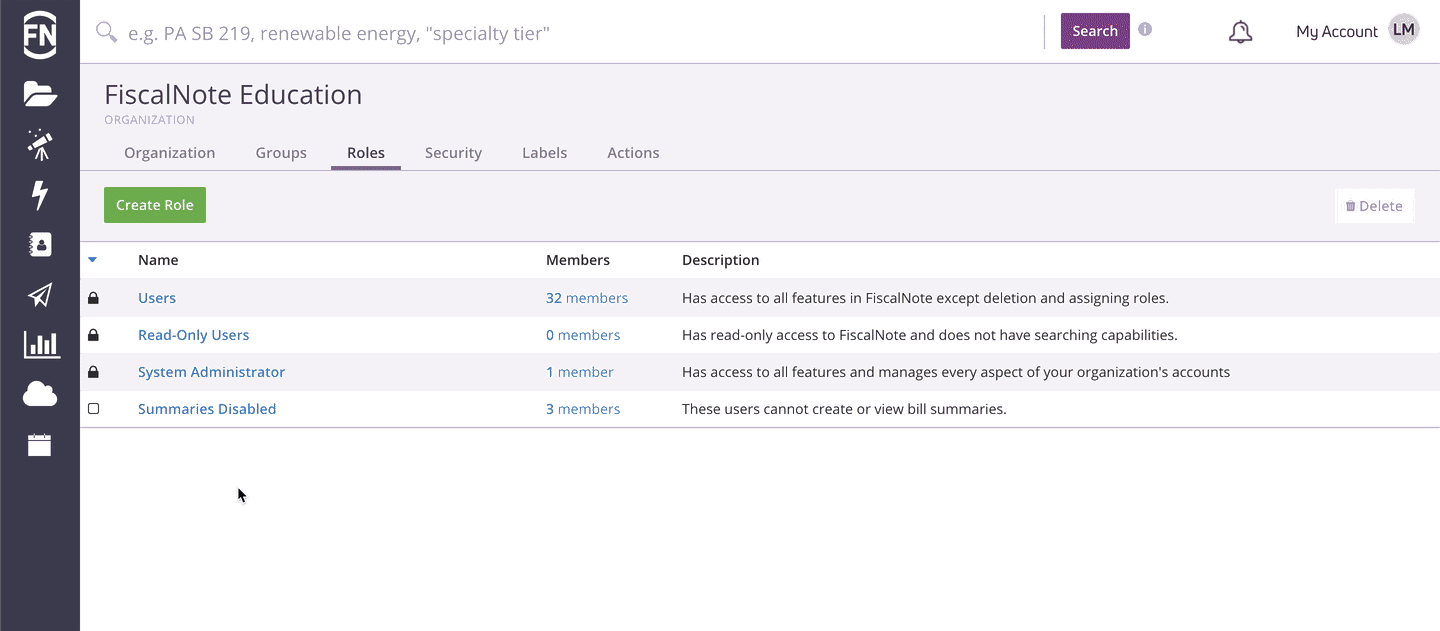Go to the Actions tab

[x=633, y=153]
